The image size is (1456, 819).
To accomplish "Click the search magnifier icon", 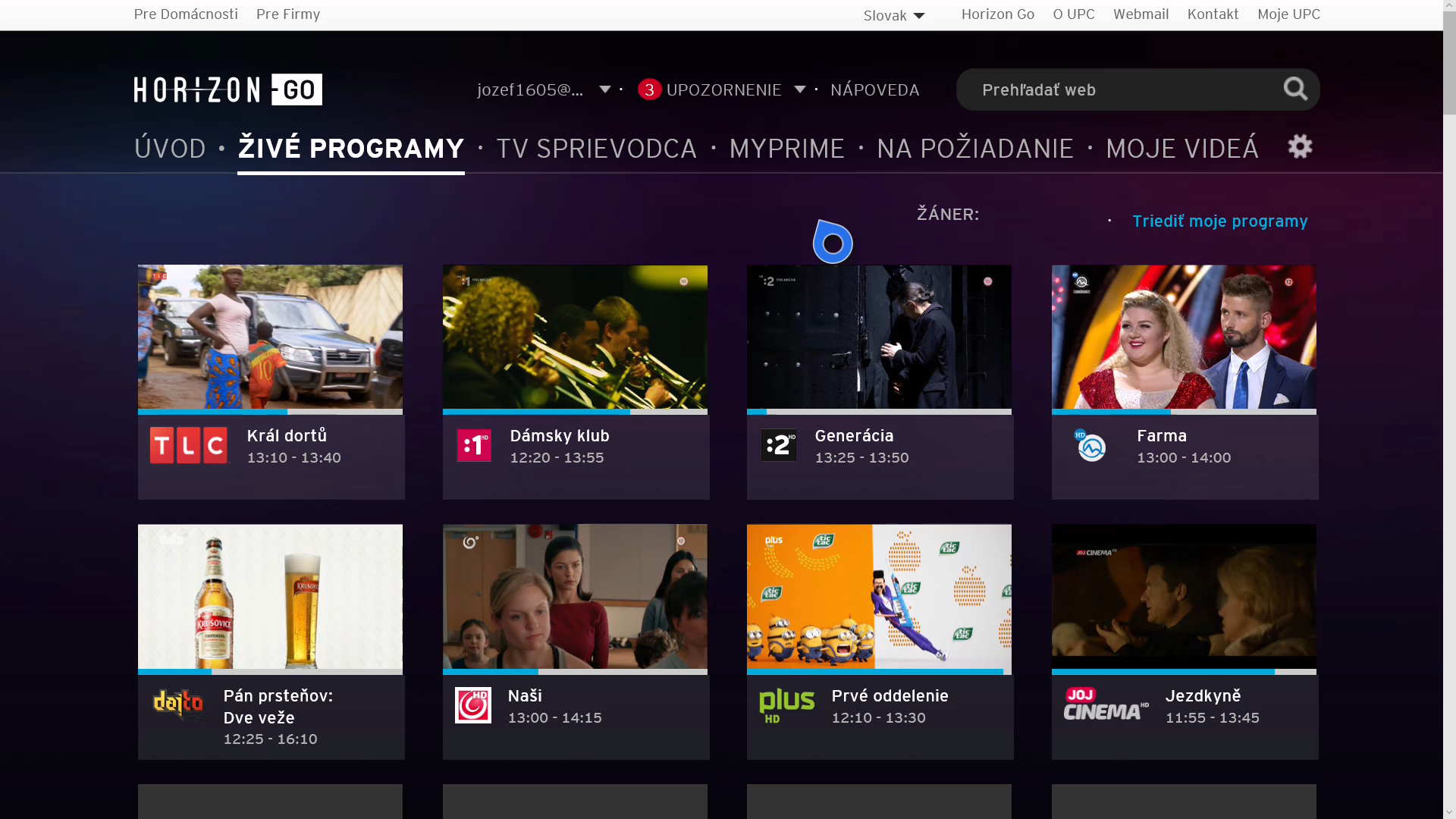I will pyautogui.click(x=1295, y=89).
